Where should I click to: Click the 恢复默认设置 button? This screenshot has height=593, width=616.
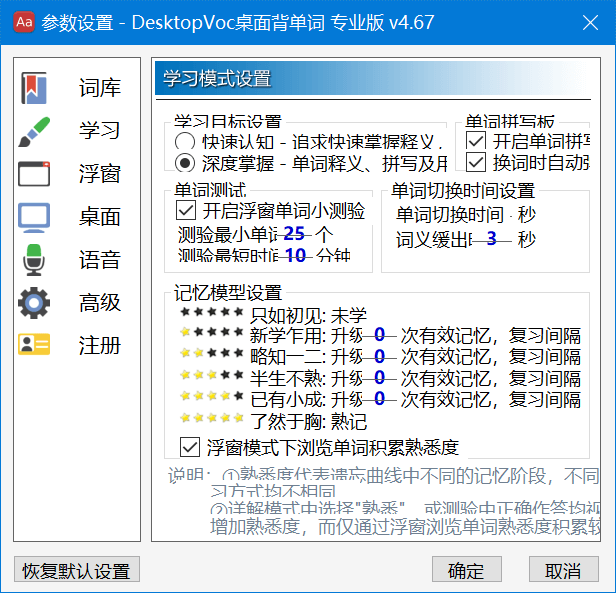(x=77, y=569)
